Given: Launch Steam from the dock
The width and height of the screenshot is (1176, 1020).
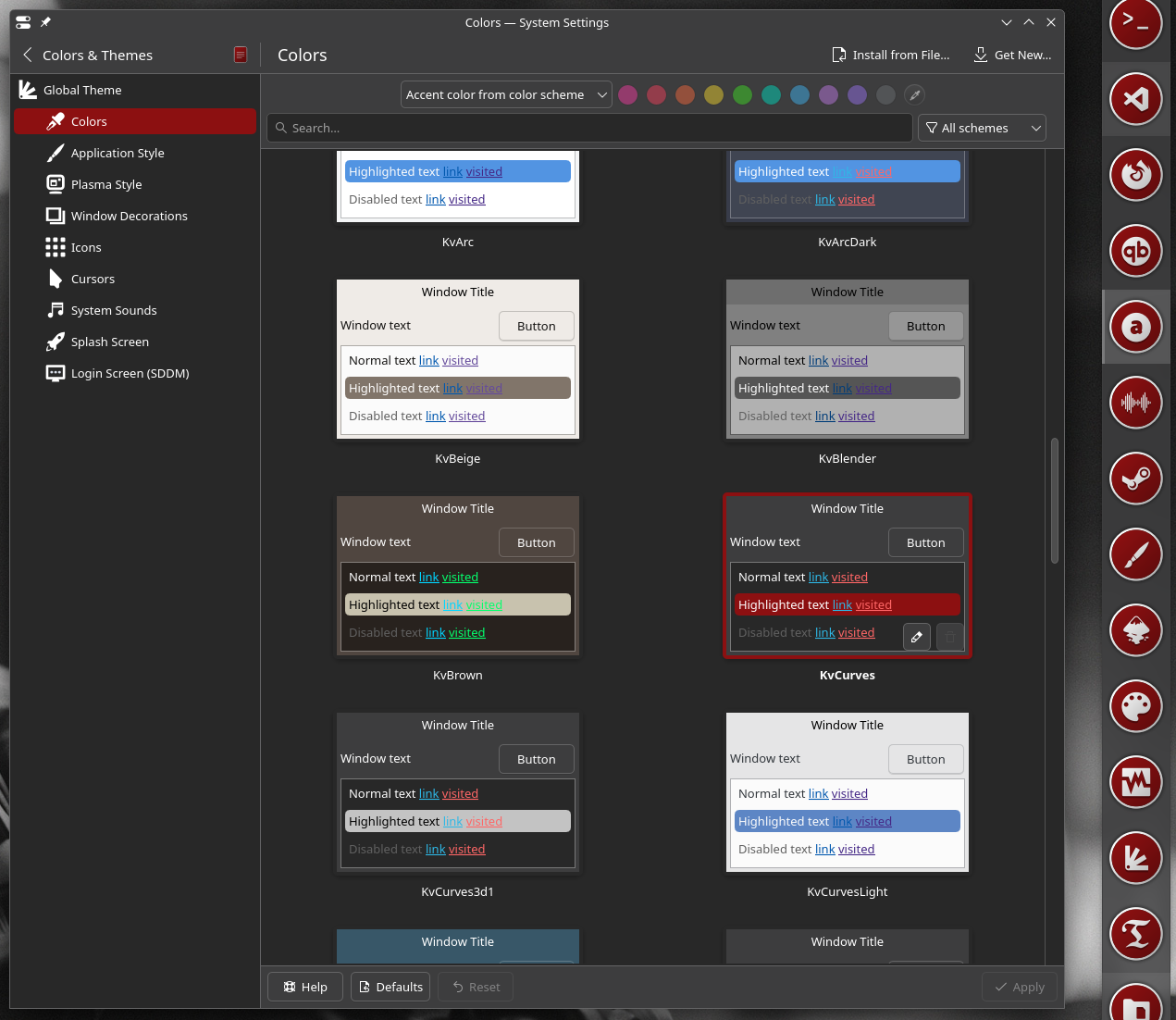Looking at the screenshot, I should (1135, 479).
